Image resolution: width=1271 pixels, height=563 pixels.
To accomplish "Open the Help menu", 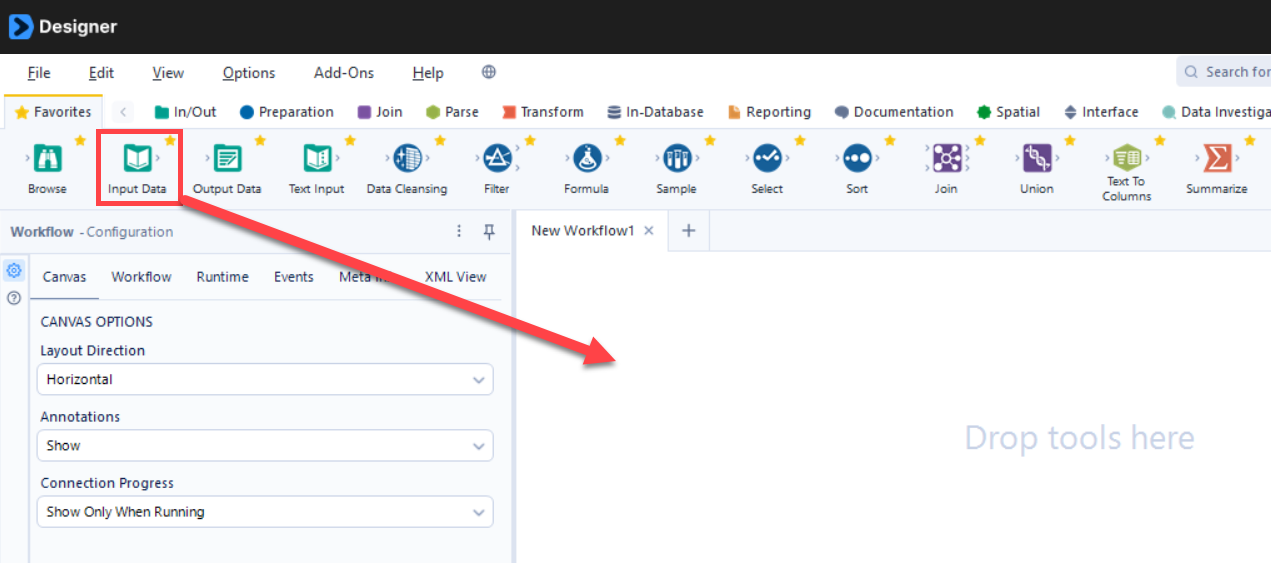I will click(428, 72).
